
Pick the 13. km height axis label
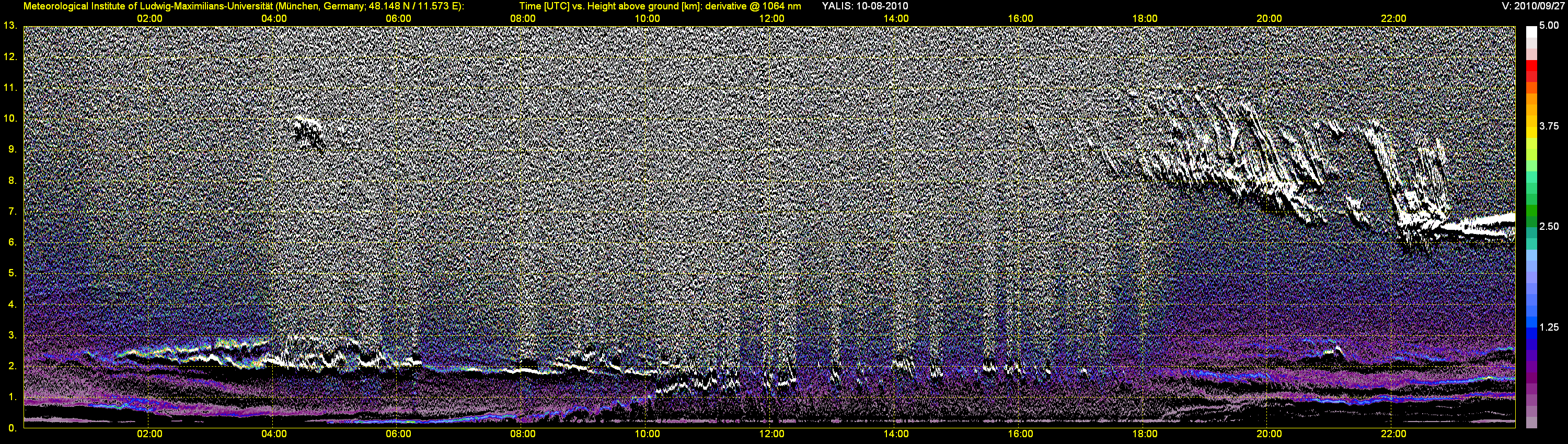(x=10, y=26)
